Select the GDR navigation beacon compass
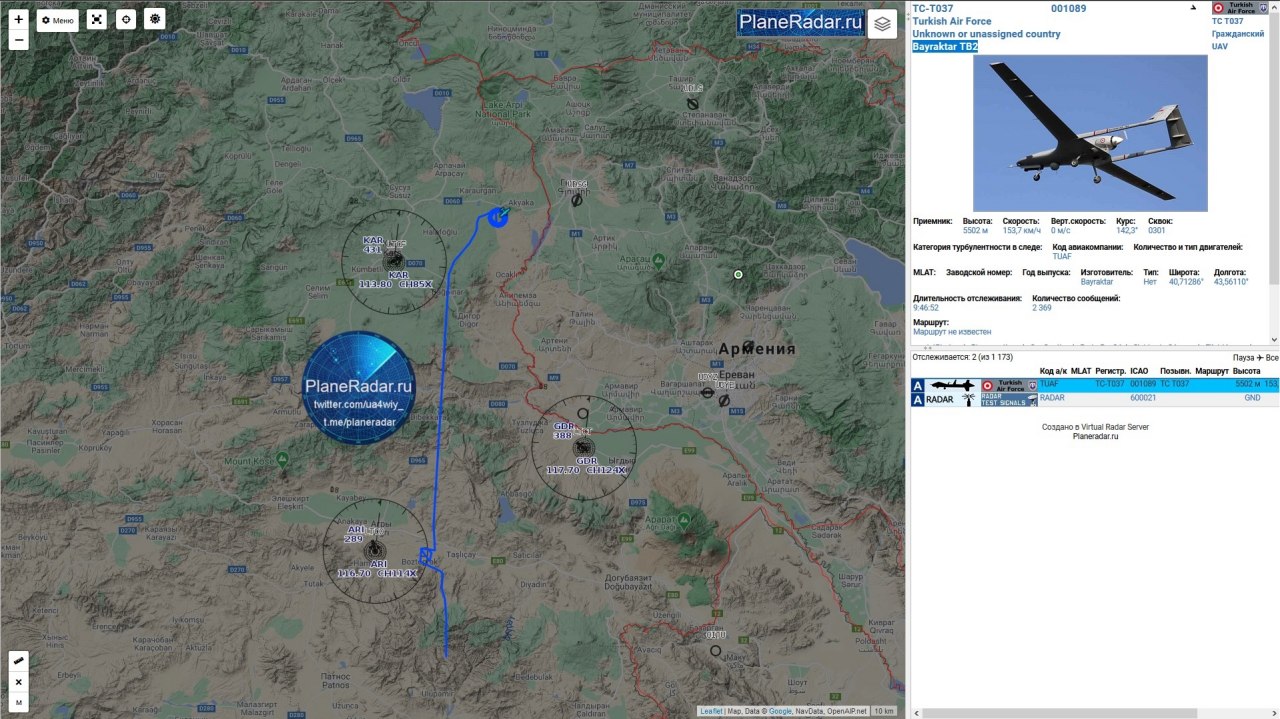Viewport: 1280px width, 719px height. coord(584,448)
